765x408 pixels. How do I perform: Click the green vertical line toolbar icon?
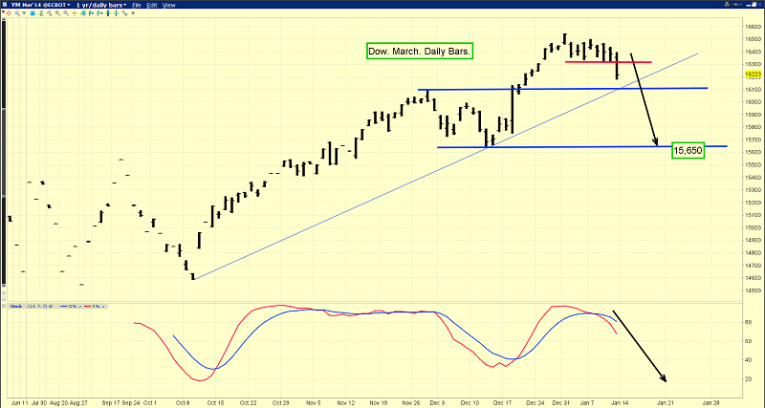click(116, 13)
